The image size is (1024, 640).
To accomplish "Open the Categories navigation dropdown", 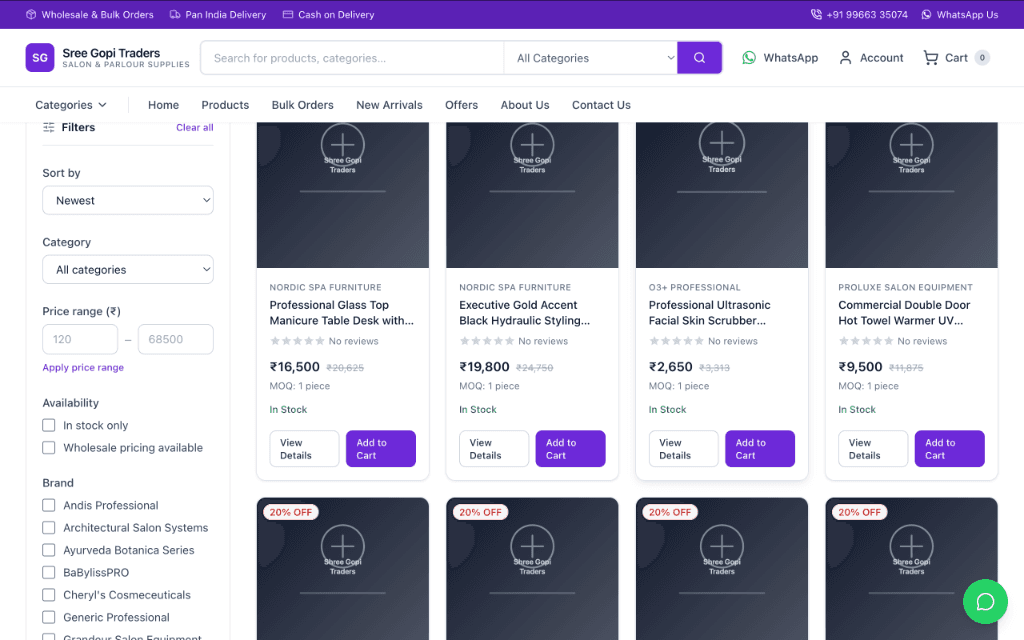I will tap(71, 105).
